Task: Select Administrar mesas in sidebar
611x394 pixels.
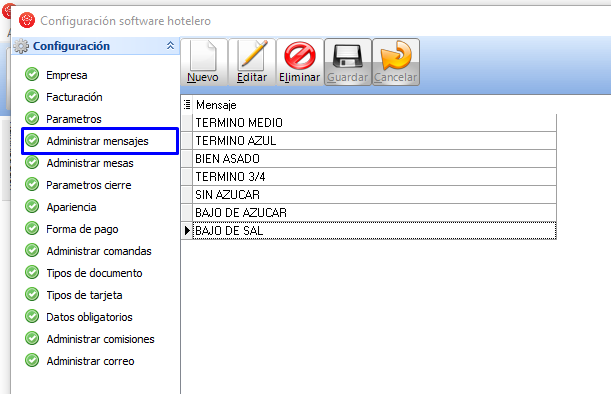Action: (x=90, y=163)
